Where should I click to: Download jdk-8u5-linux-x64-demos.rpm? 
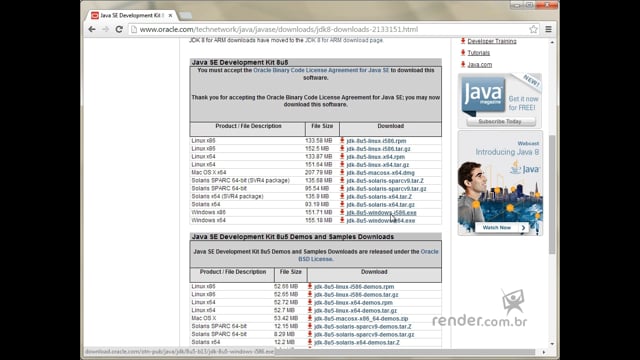click(353, 303)
